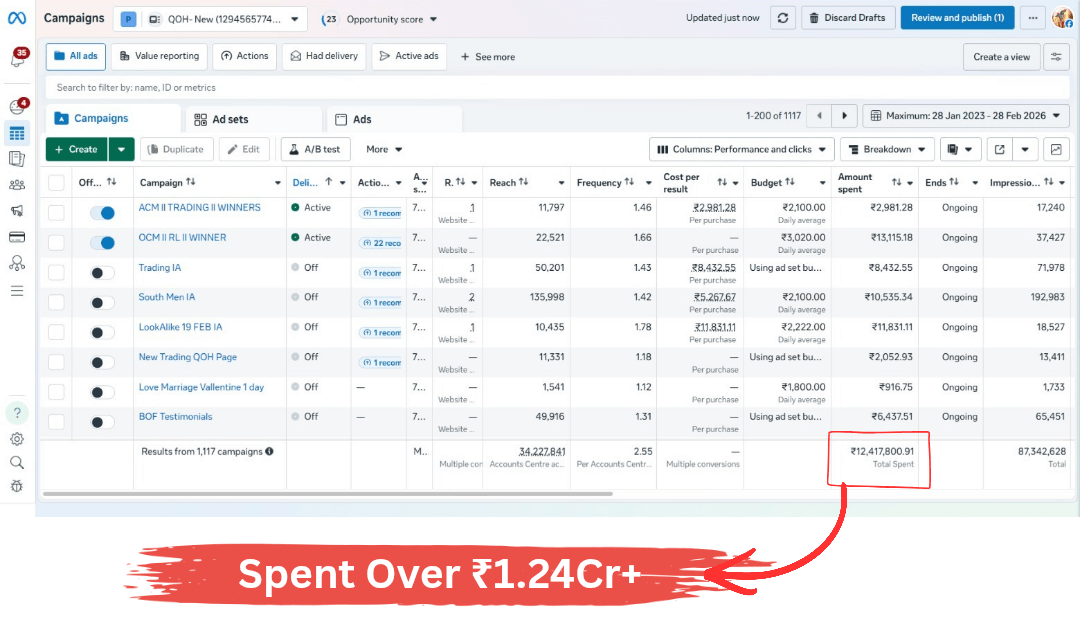Image resolution: width=1080 pixels, height=631 pixels.
Task: Select the Active ads filter tab
Action: point(409,56)
